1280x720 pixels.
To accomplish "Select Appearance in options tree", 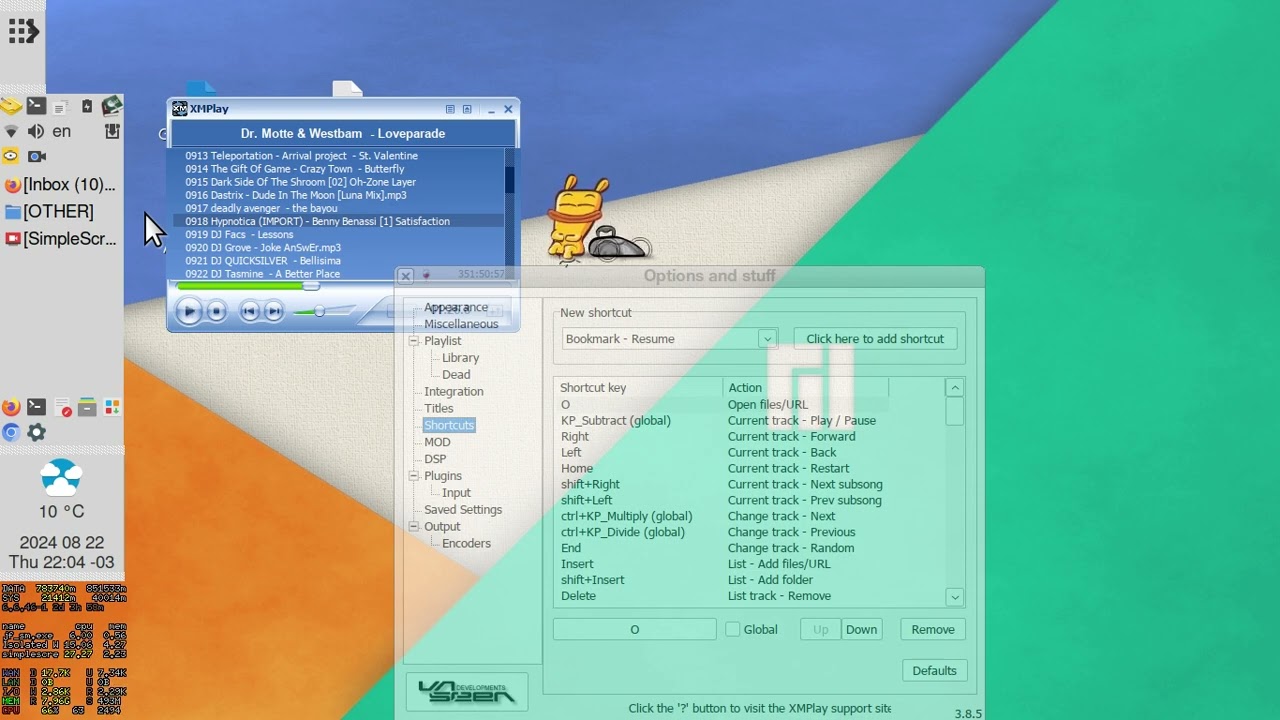I will point(456,307).
